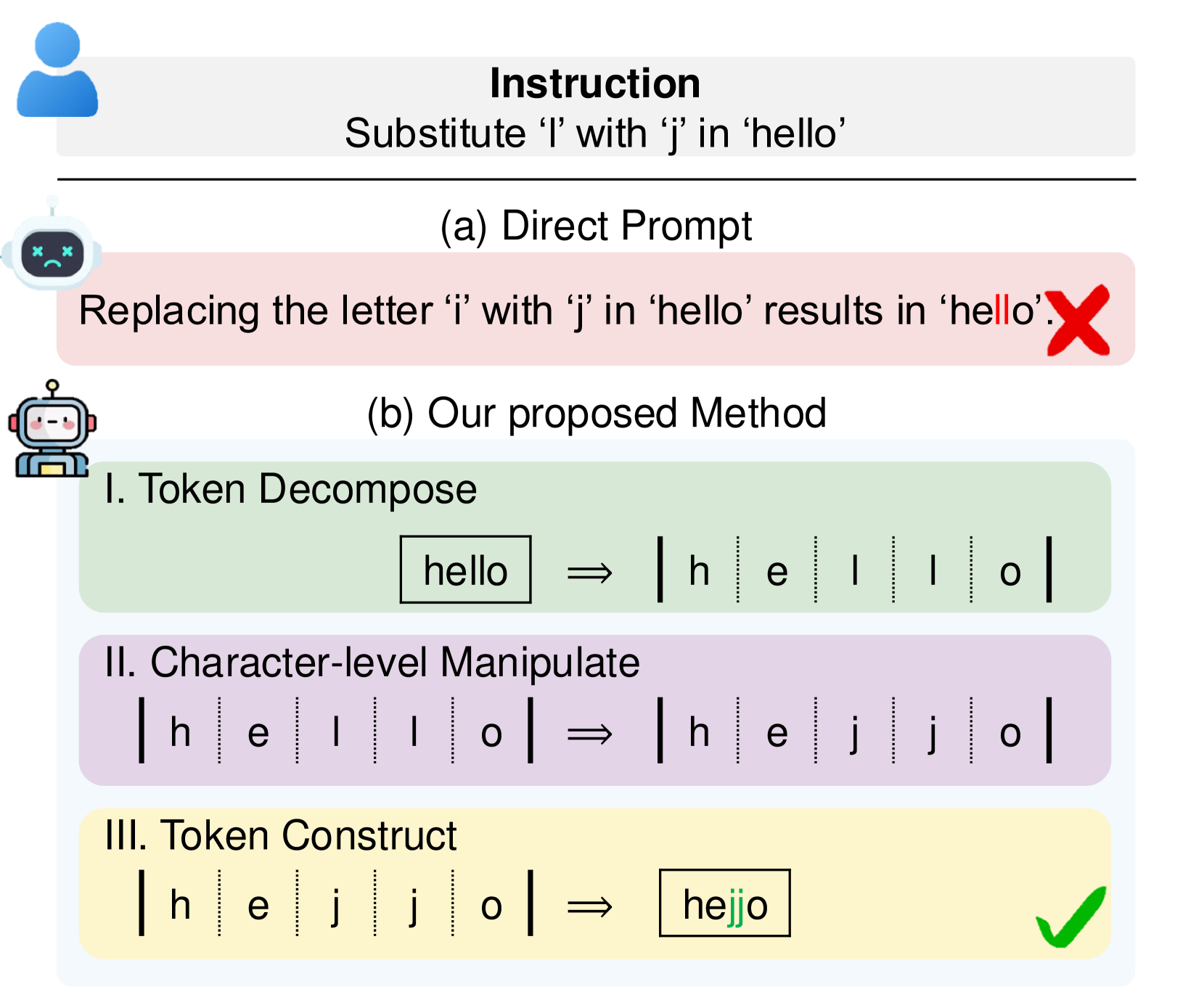Click the arrow in Token Decompose row
The width and height of the screenshot is (1204, 1000).
tap(589, 573)
